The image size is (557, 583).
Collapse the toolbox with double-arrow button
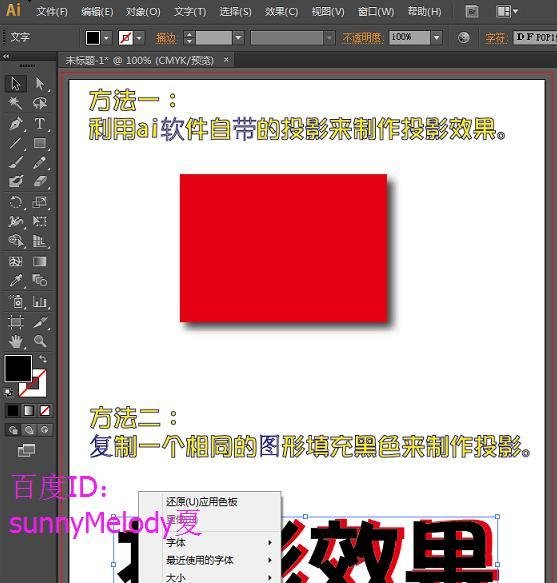click(x=6, y=57)
